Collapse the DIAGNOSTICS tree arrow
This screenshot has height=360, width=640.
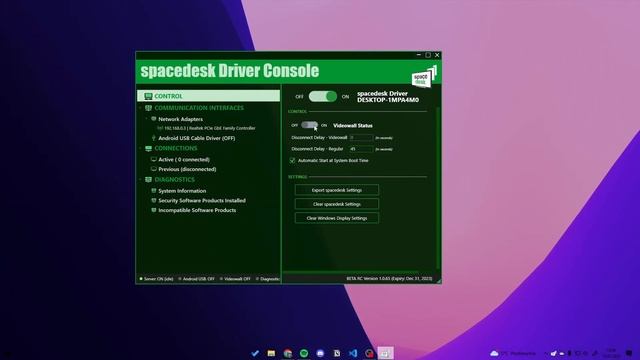pos(141,180)
